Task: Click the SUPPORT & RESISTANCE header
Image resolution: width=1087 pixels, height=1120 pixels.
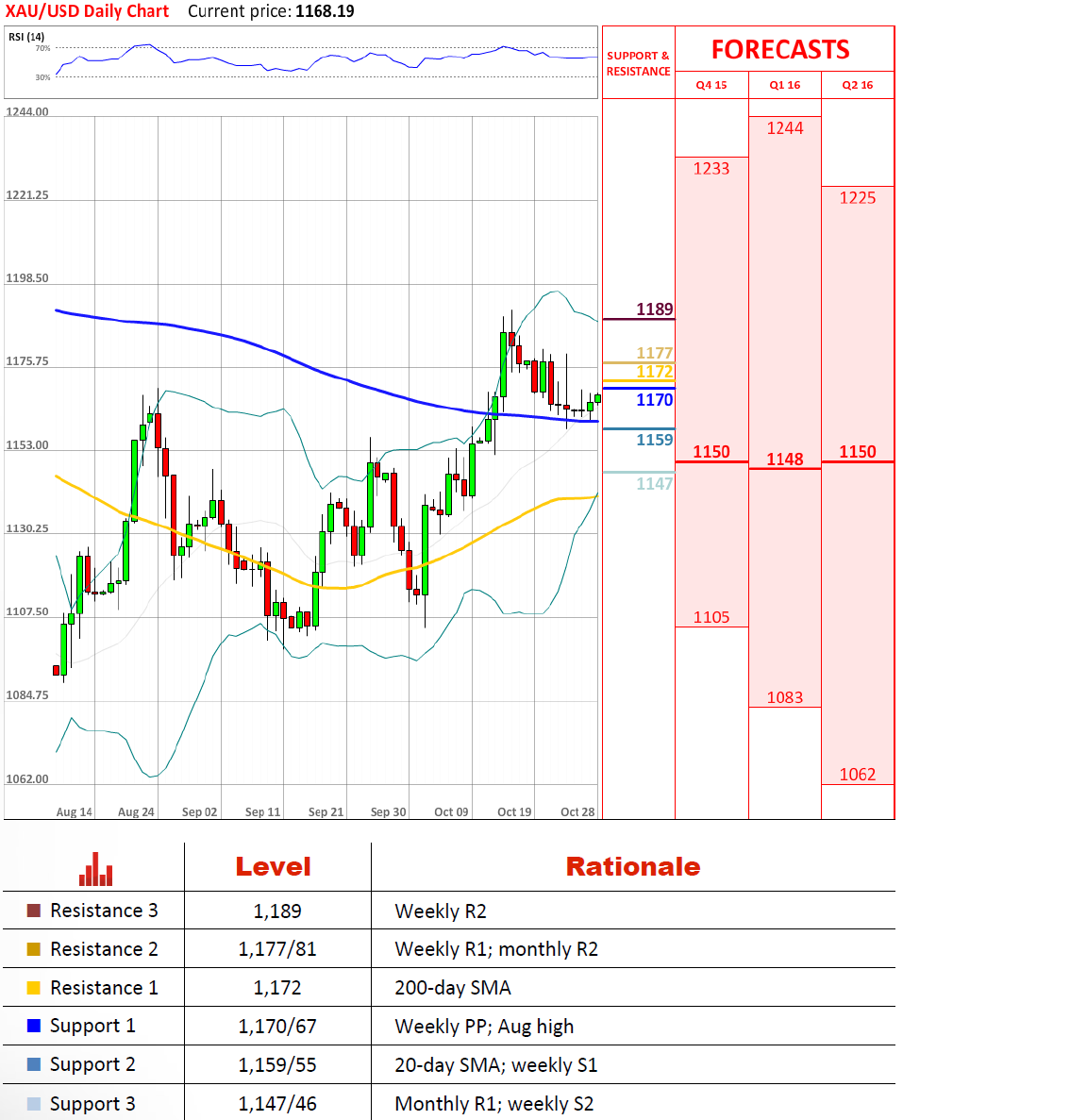Action: pyautogui.click(x=639, y=63)
